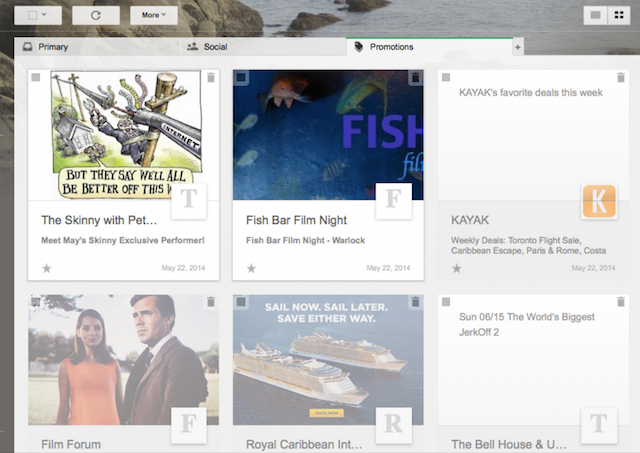
Task: Click the KAYAK orange sender logo
Action: click(599, 201)
